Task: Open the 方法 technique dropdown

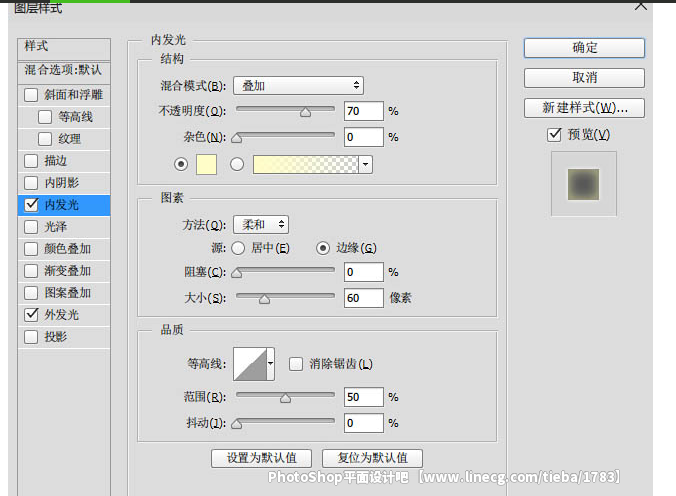Action: click(x=261, y=225)
